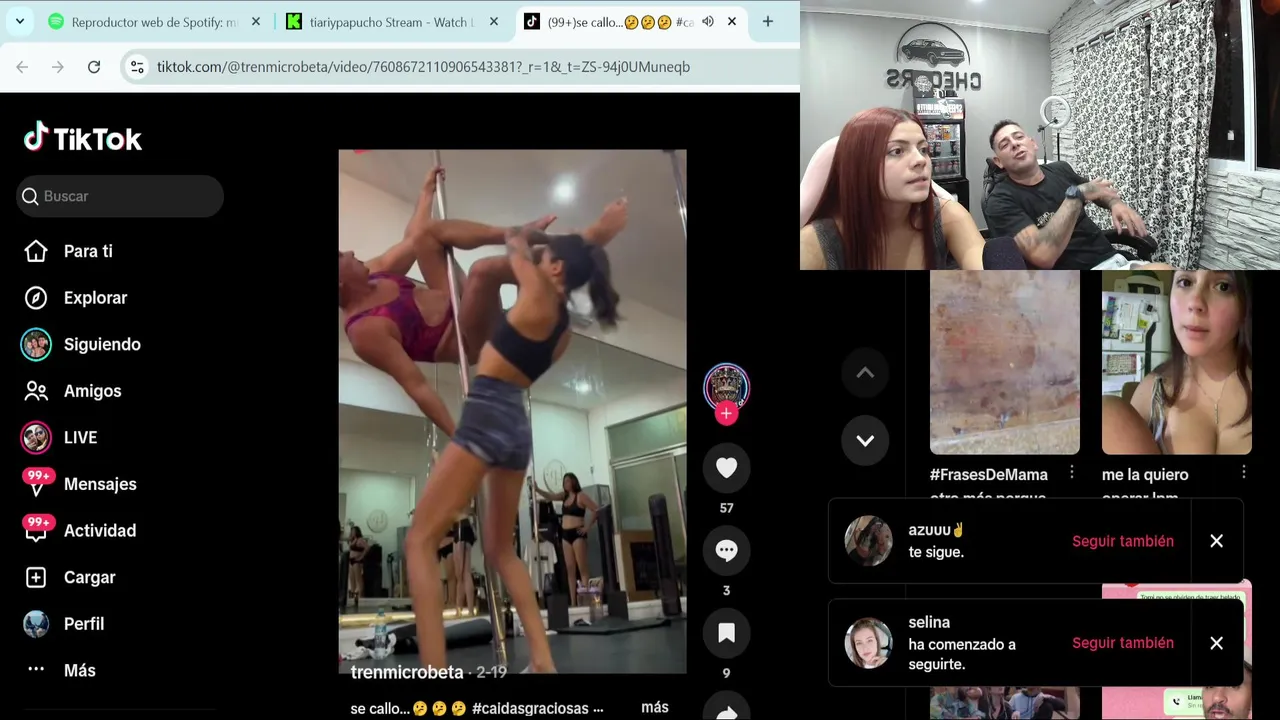Open the Amigos page
Image resolution: width=1280 pixels, height=720 pixels.
coord(92,391)
